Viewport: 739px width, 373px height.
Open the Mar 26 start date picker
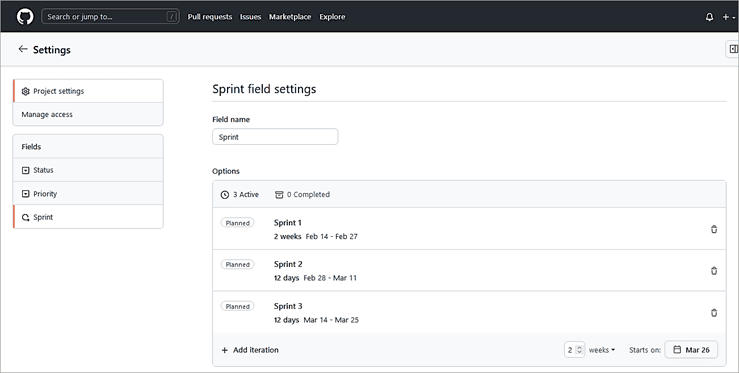[691, 350]
